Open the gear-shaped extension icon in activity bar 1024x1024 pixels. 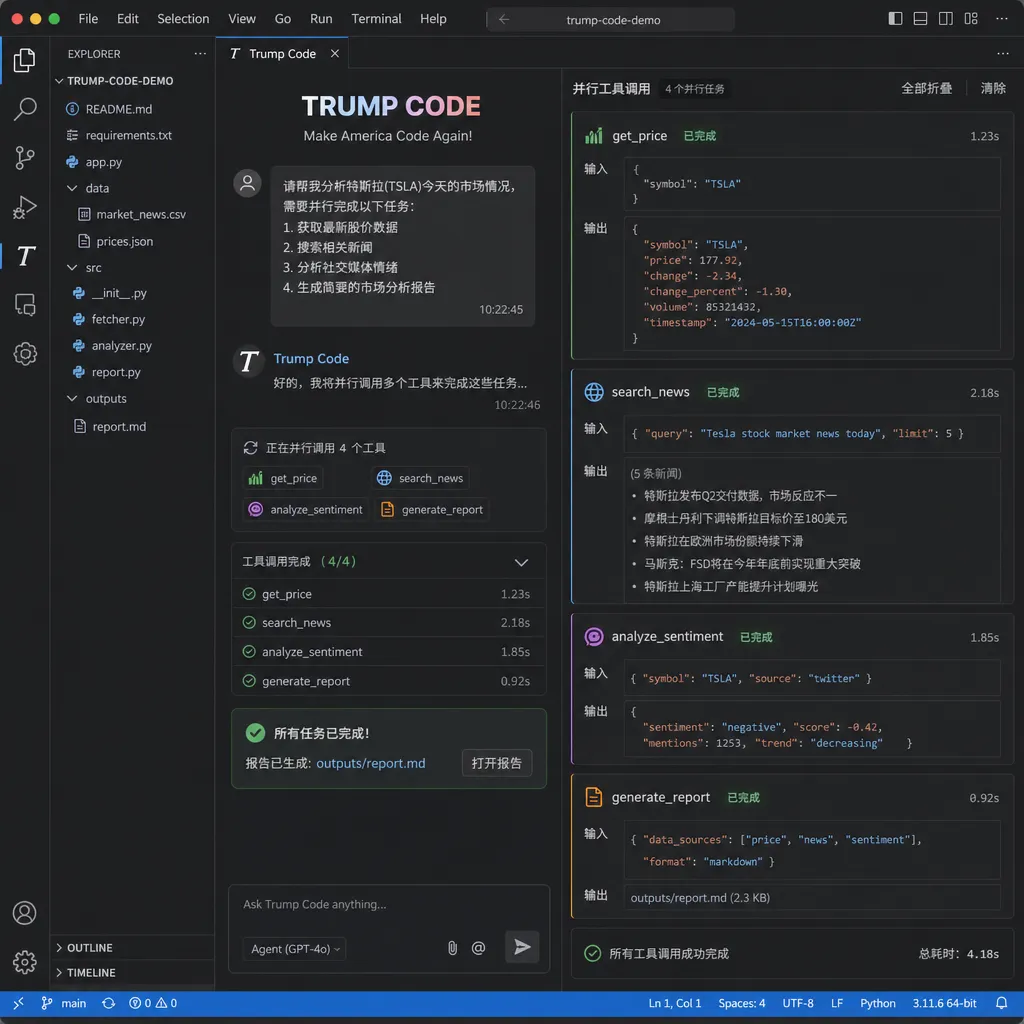pos(25,353)
